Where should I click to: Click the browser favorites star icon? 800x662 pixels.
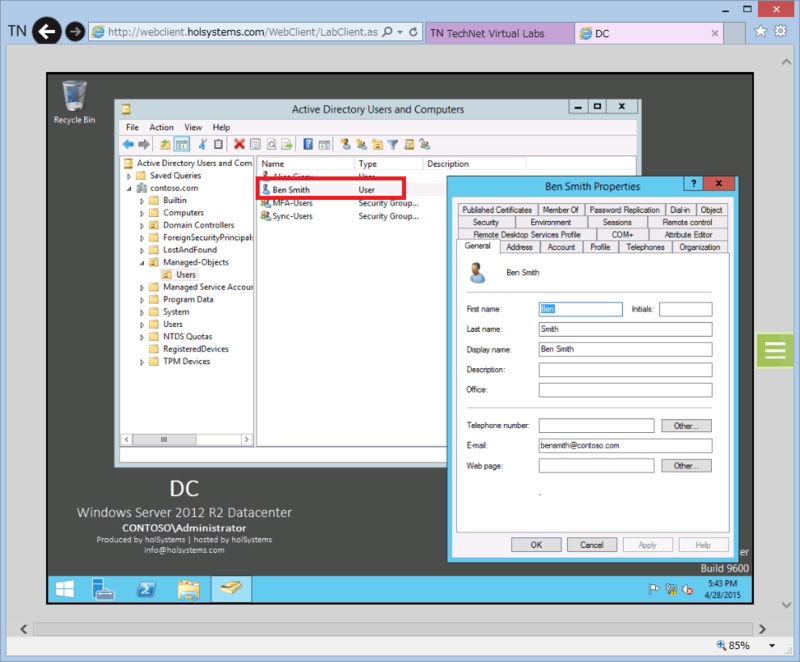(x=760, y=32)
